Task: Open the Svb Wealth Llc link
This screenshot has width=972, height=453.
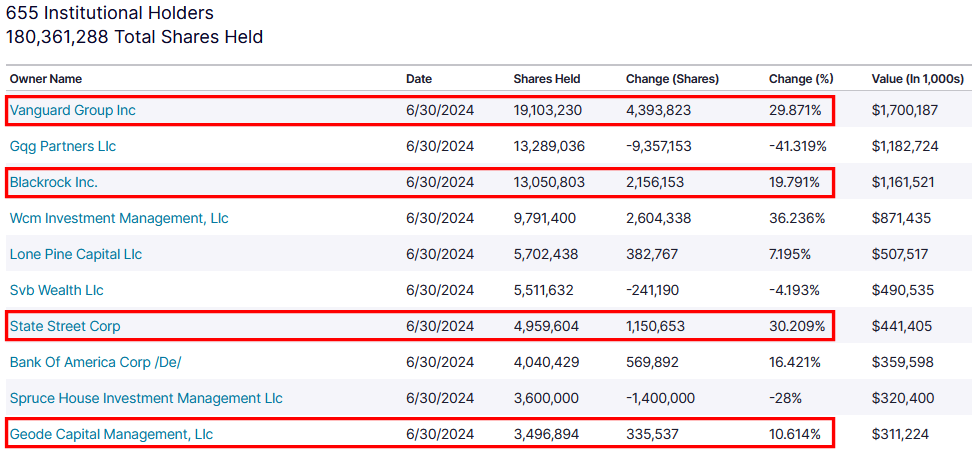Action: point(56,291)
